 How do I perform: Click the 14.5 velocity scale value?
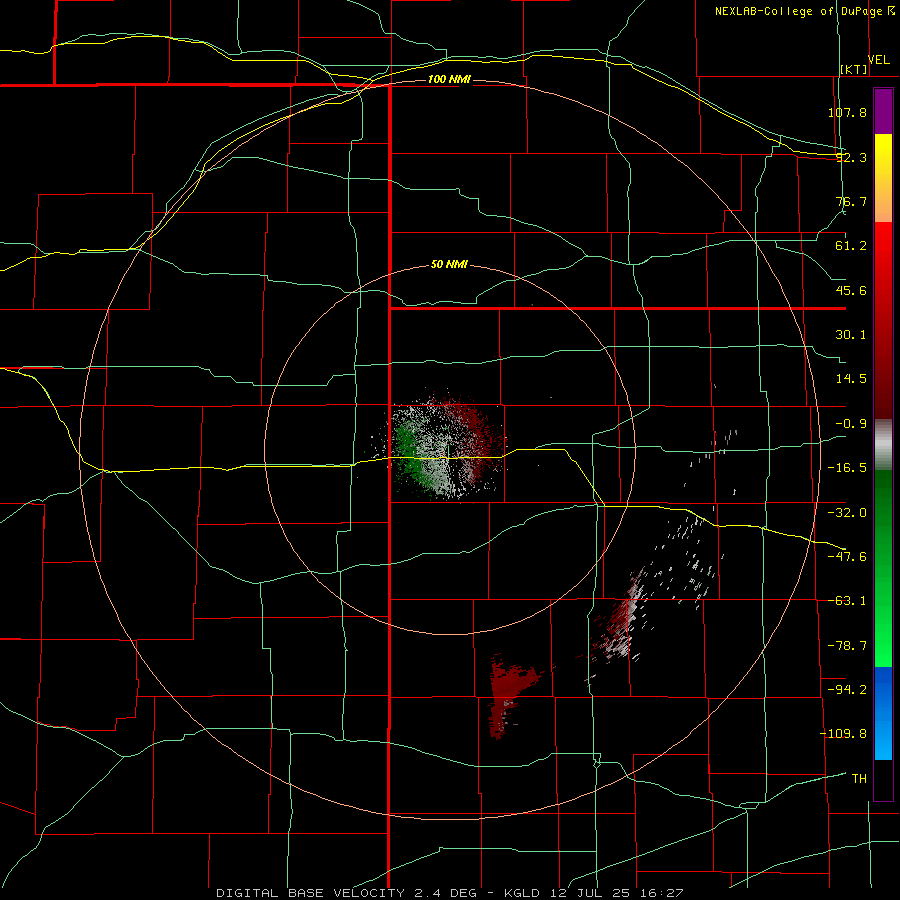851,379
